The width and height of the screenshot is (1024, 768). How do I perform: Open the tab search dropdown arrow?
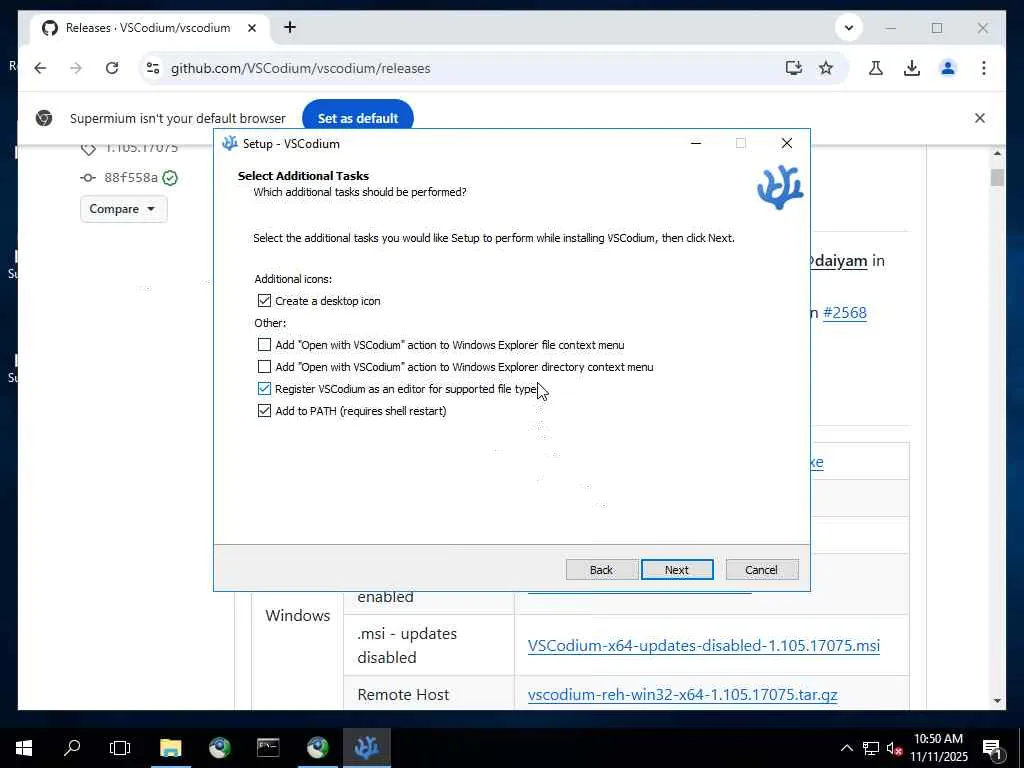(849, 28)
